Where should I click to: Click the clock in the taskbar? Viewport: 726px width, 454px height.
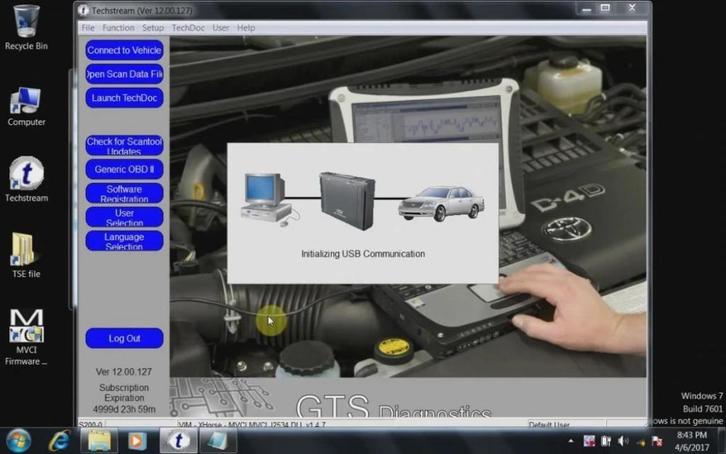tap(692, 441)
